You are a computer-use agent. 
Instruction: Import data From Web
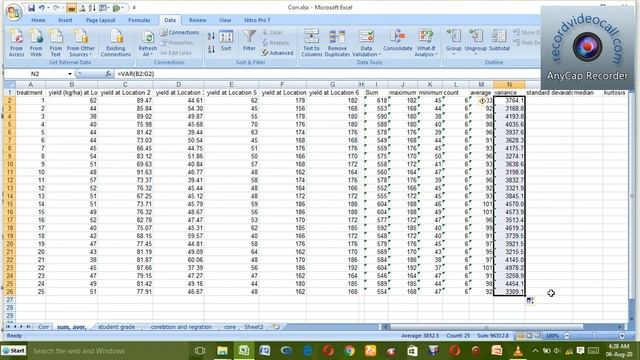(x=36, y=42)
